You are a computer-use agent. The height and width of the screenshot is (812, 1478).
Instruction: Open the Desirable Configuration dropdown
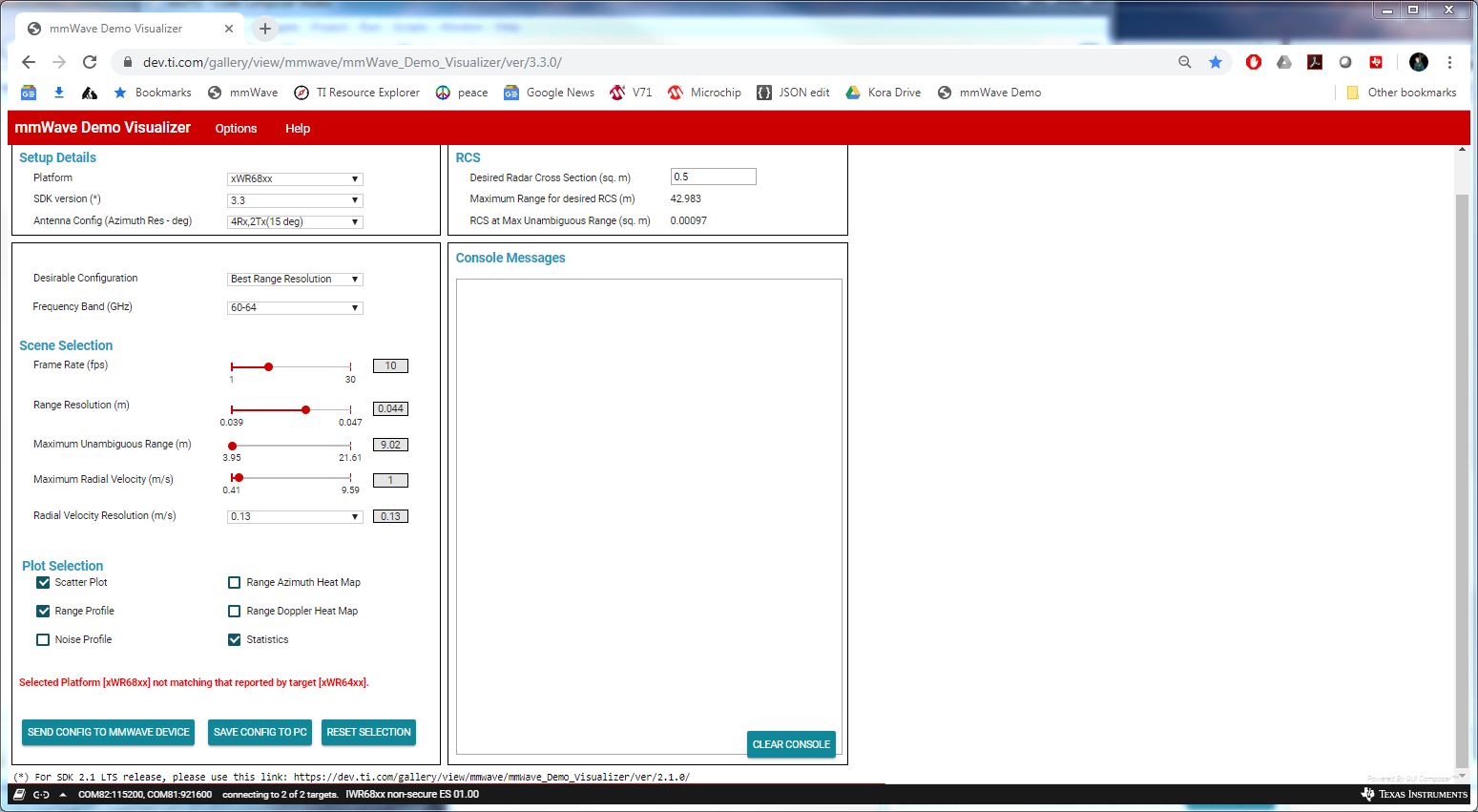295,279
